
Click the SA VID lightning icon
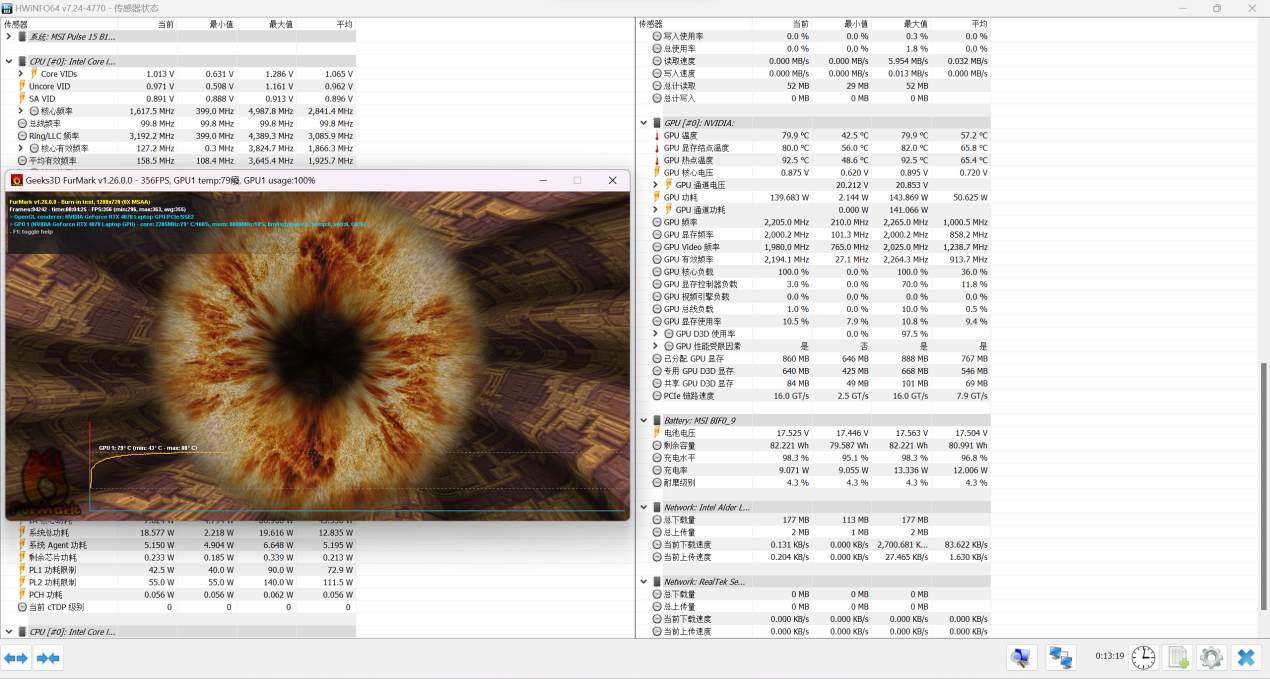[22, 99]
